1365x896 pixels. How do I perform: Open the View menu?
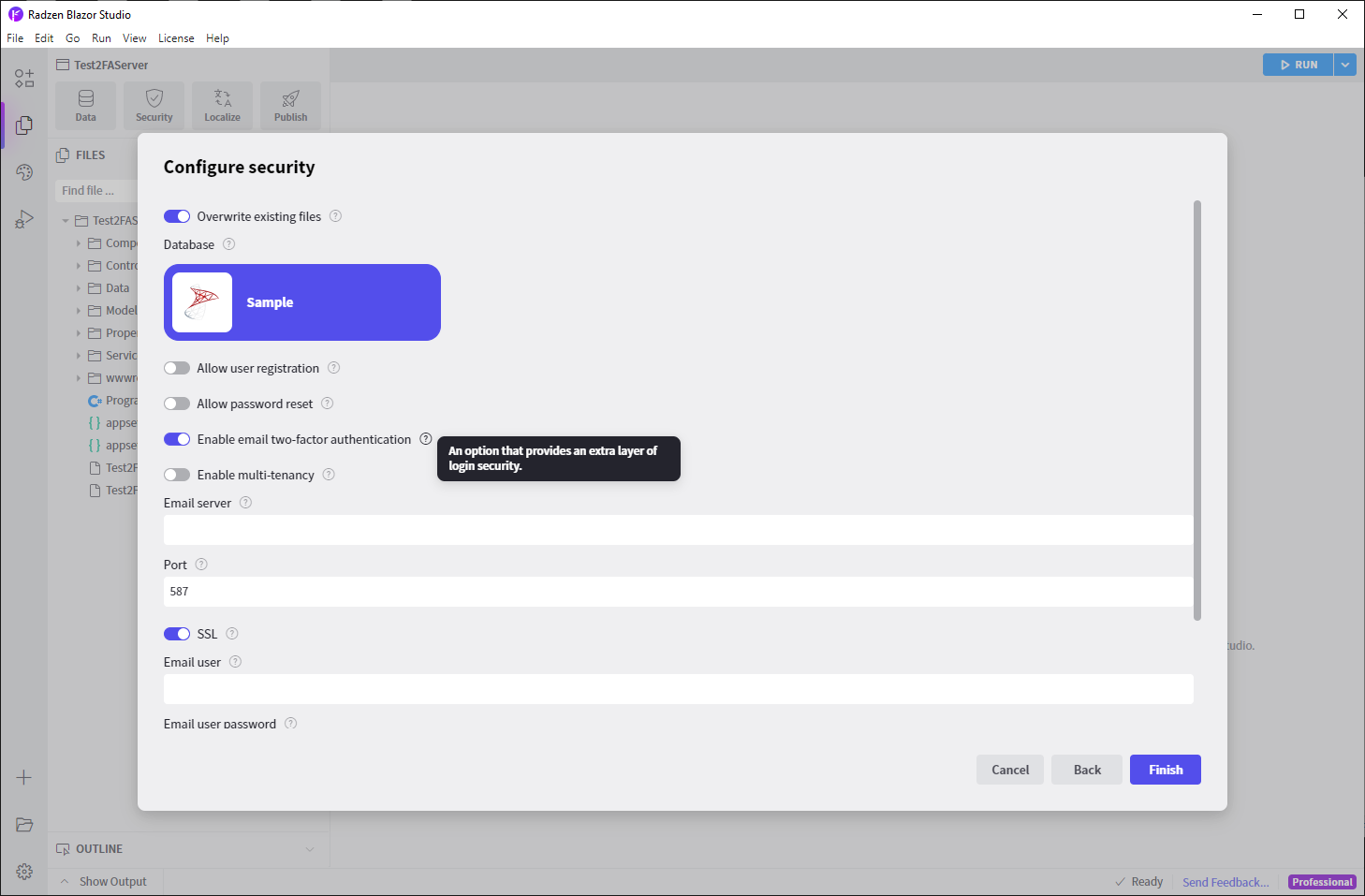click(x=135, y=38)
